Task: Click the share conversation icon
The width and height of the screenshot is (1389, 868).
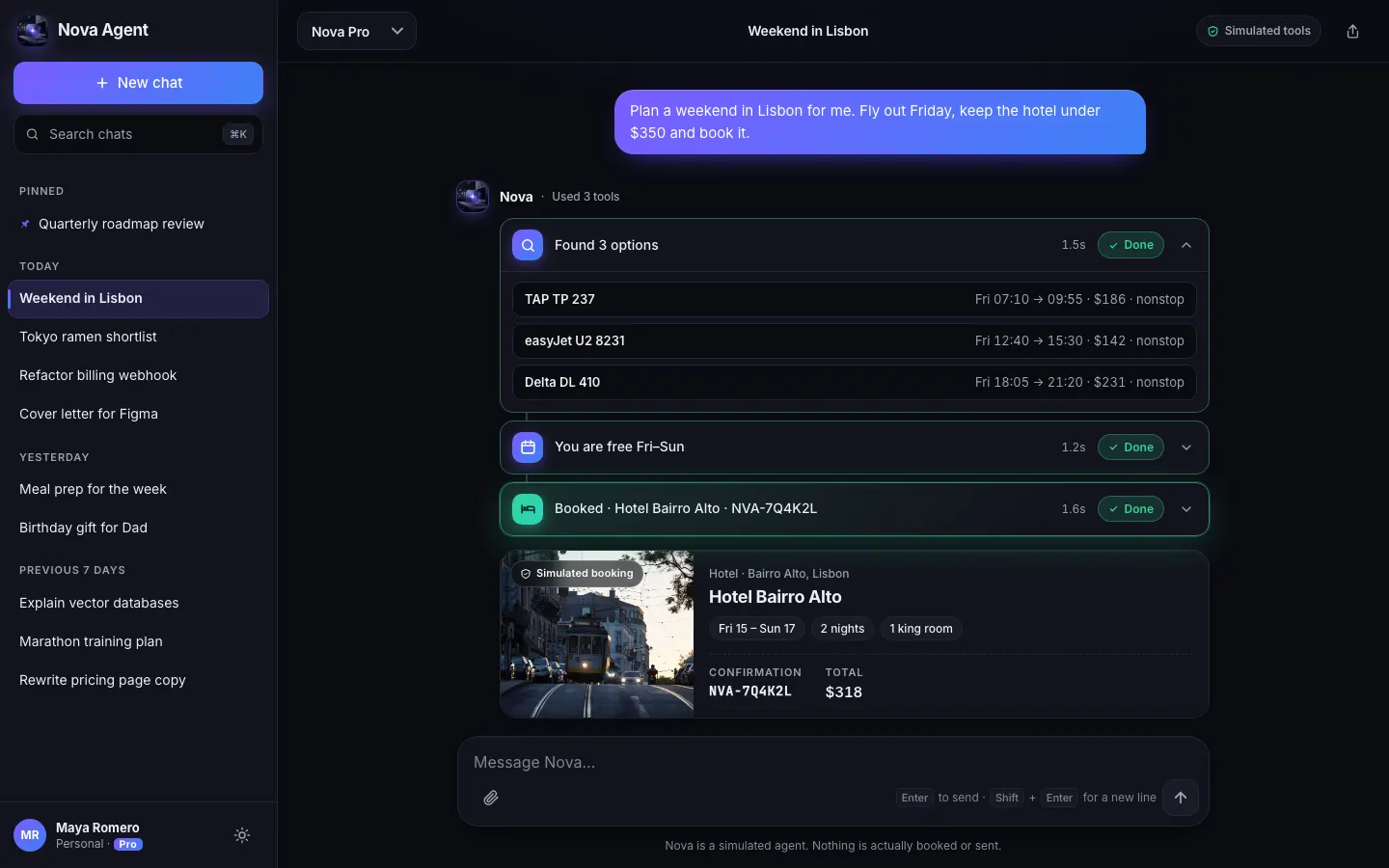Action: pyautogui.click(x=1352, y=31)
